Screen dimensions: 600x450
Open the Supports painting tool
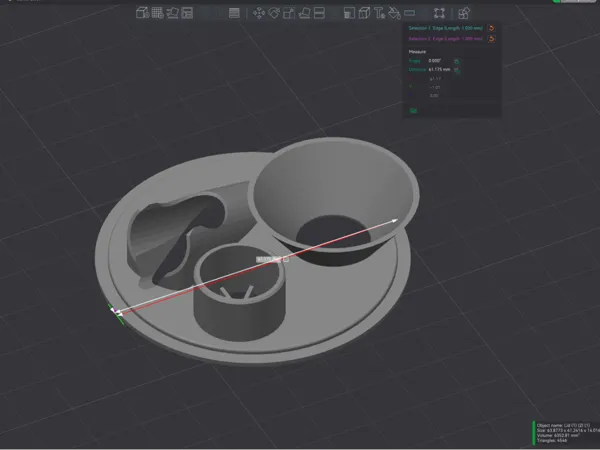(x=349, y=13)
